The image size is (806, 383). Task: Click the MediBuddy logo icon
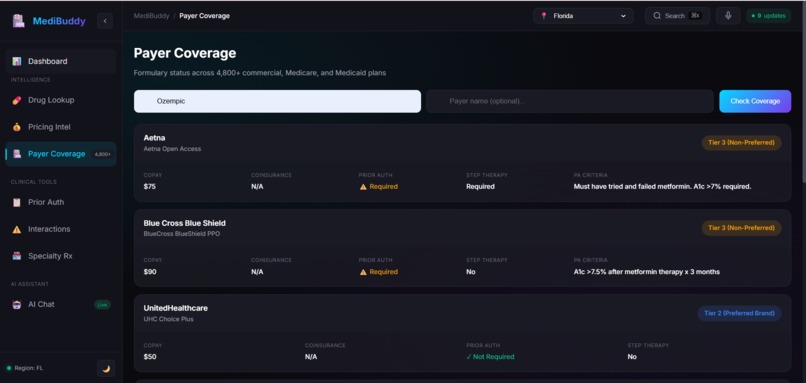[19, 21]
